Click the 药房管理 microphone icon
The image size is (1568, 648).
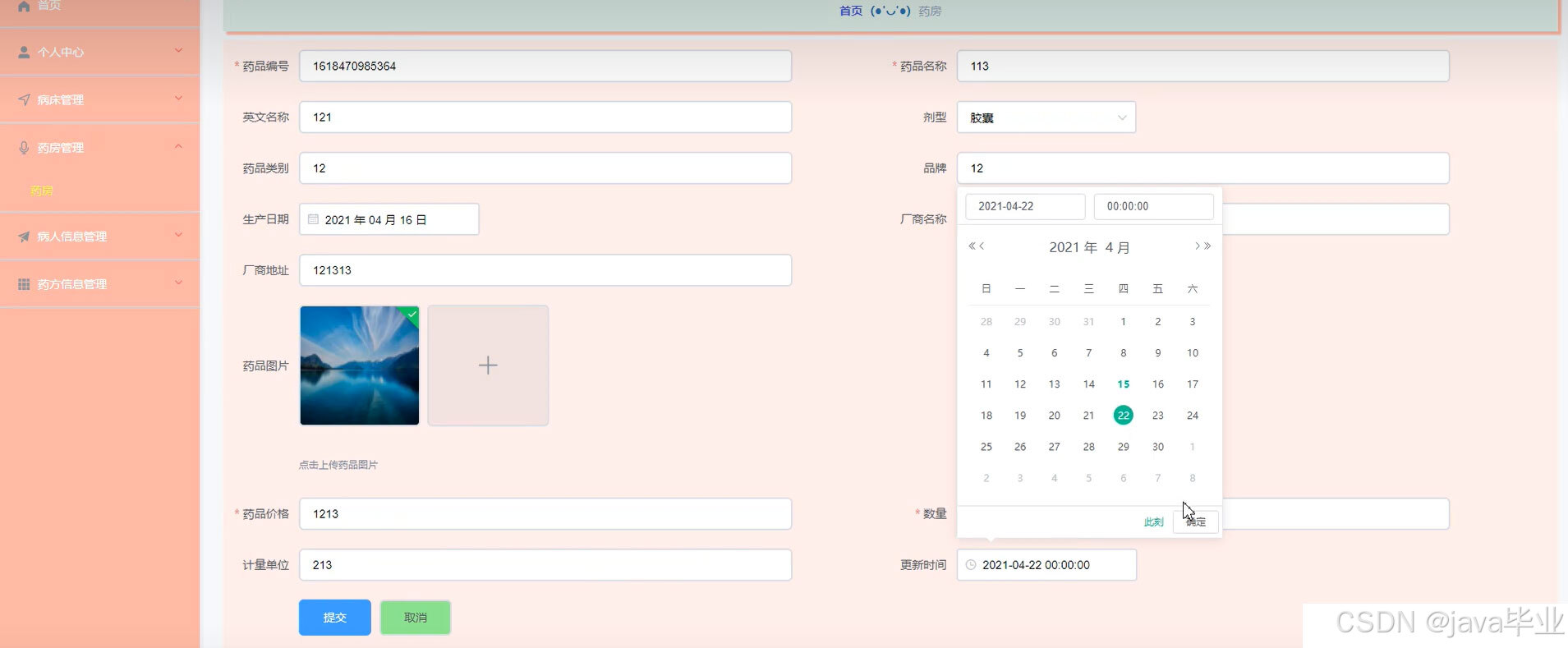point(24,147)
